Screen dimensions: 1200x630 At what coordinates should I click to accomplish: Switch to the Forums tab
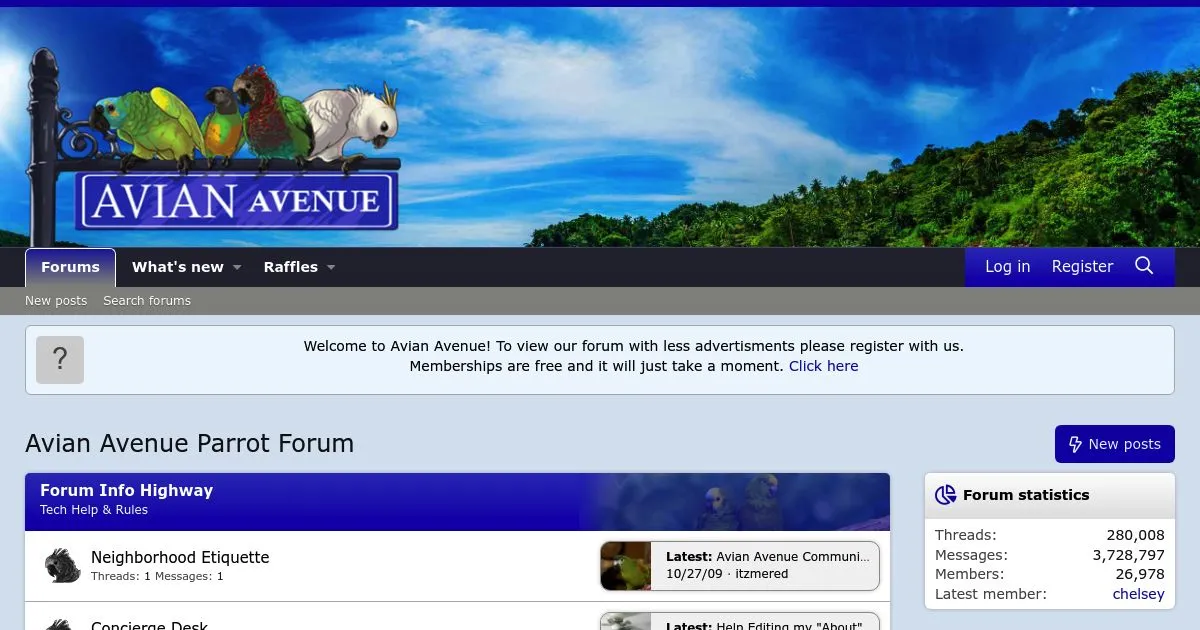click(x=70, y=267)
